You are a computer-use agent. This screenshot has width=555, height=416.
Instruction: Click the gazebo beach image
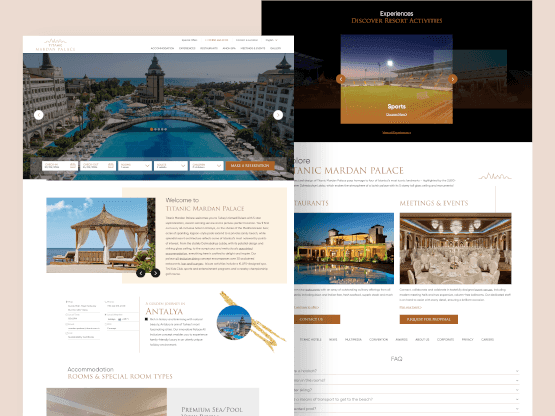101,235
